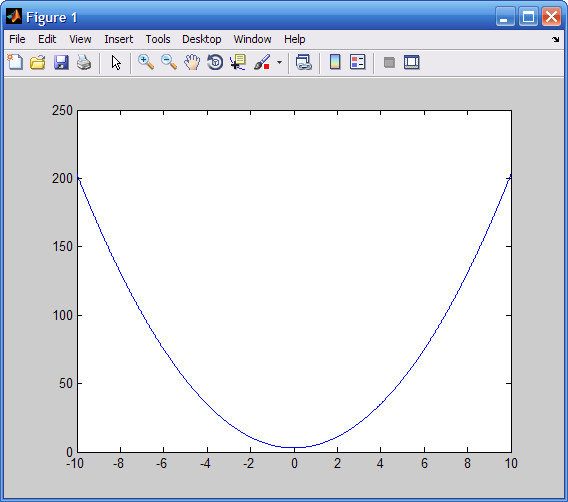
Task: Open the Tools menu
Action: 158,39
